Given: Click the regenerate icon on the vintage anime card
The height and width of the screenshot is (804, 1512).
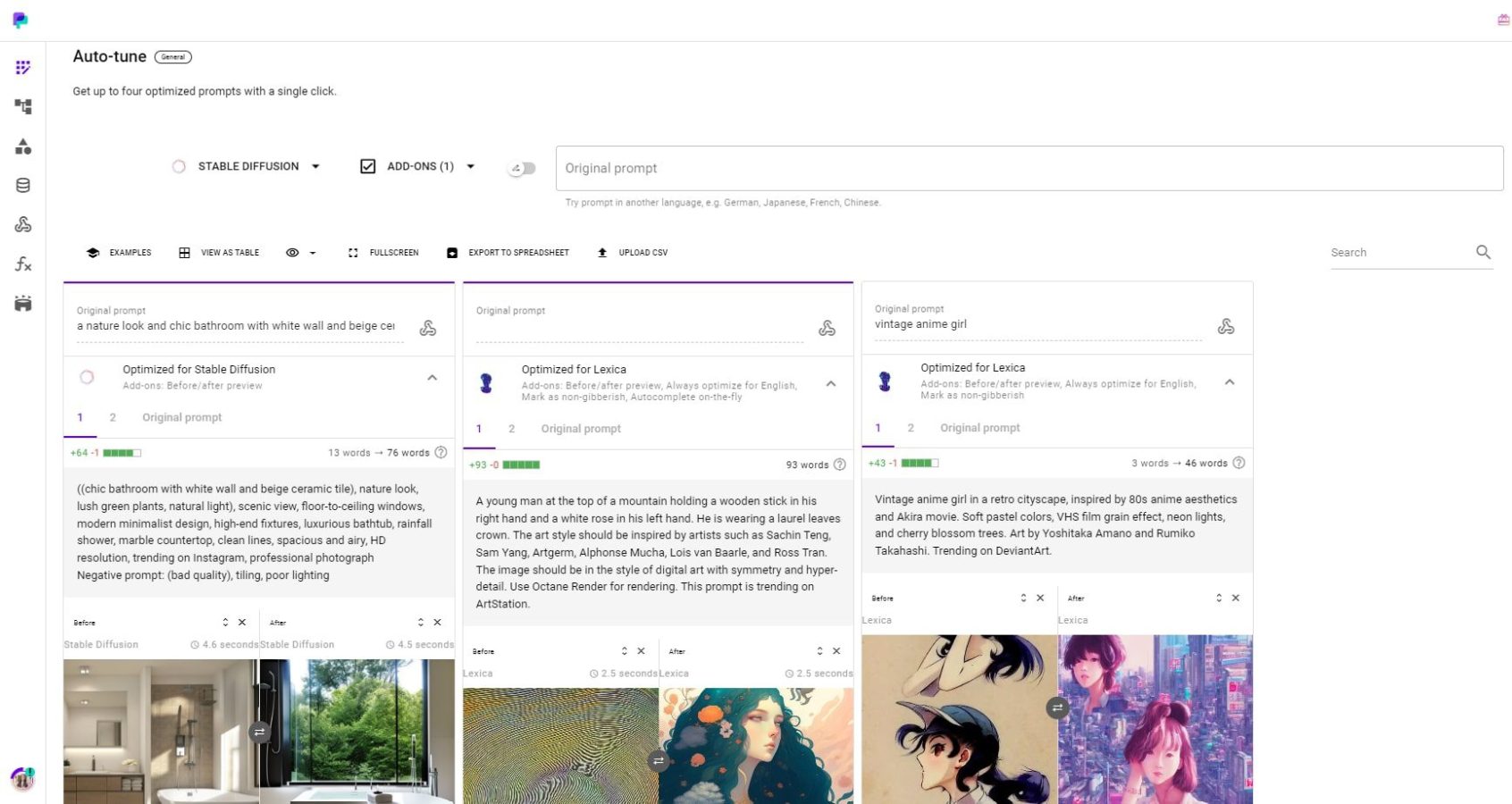Looking at the screenshot, I should click(1226, 327).
